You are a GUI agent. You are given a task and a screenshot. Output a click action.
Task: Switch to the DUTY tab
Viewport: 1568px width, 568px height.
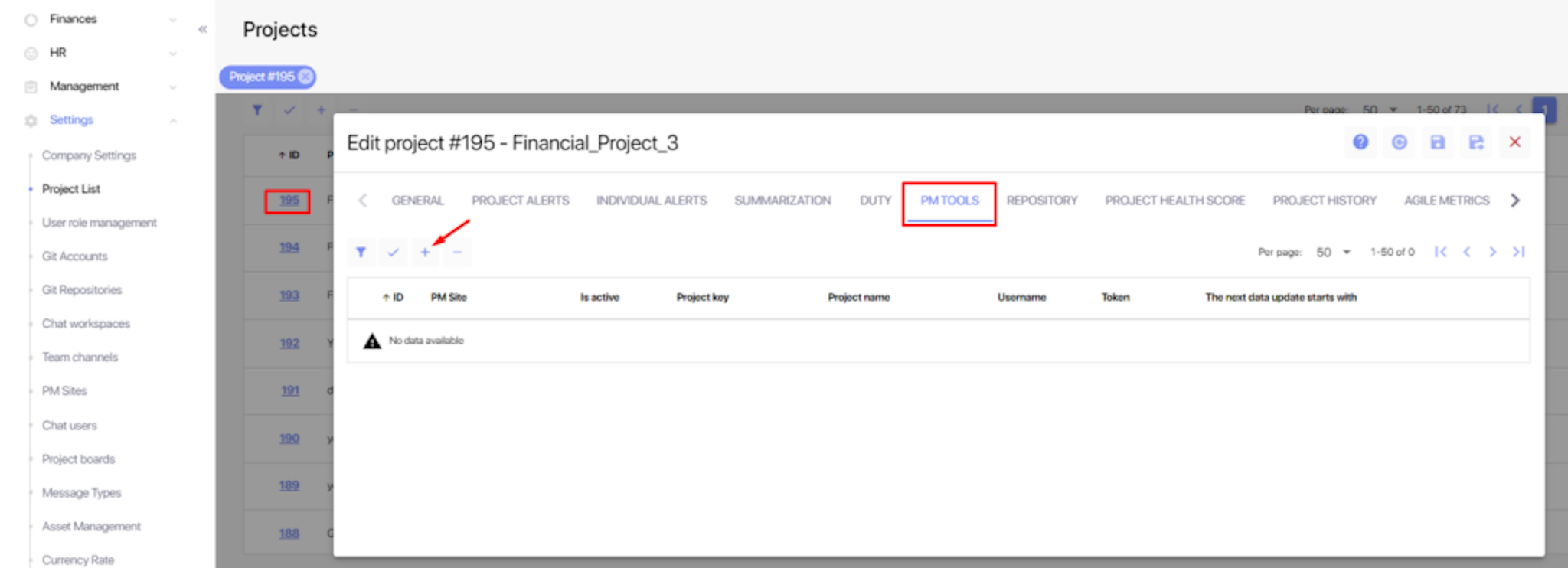coord(875,201)
